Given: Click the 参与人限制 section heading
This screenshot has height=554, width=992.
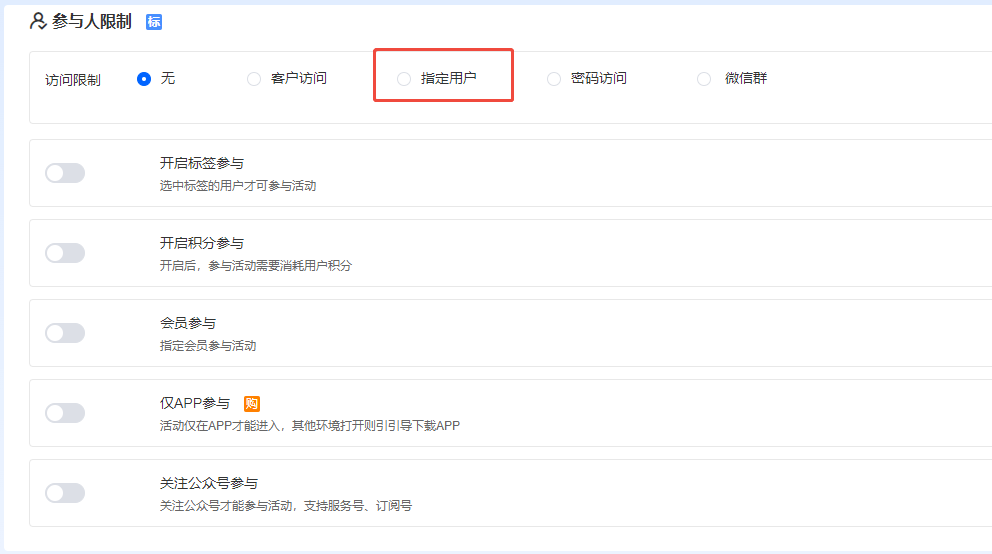Looking at the screenshot, I should [x=91, y=21].
